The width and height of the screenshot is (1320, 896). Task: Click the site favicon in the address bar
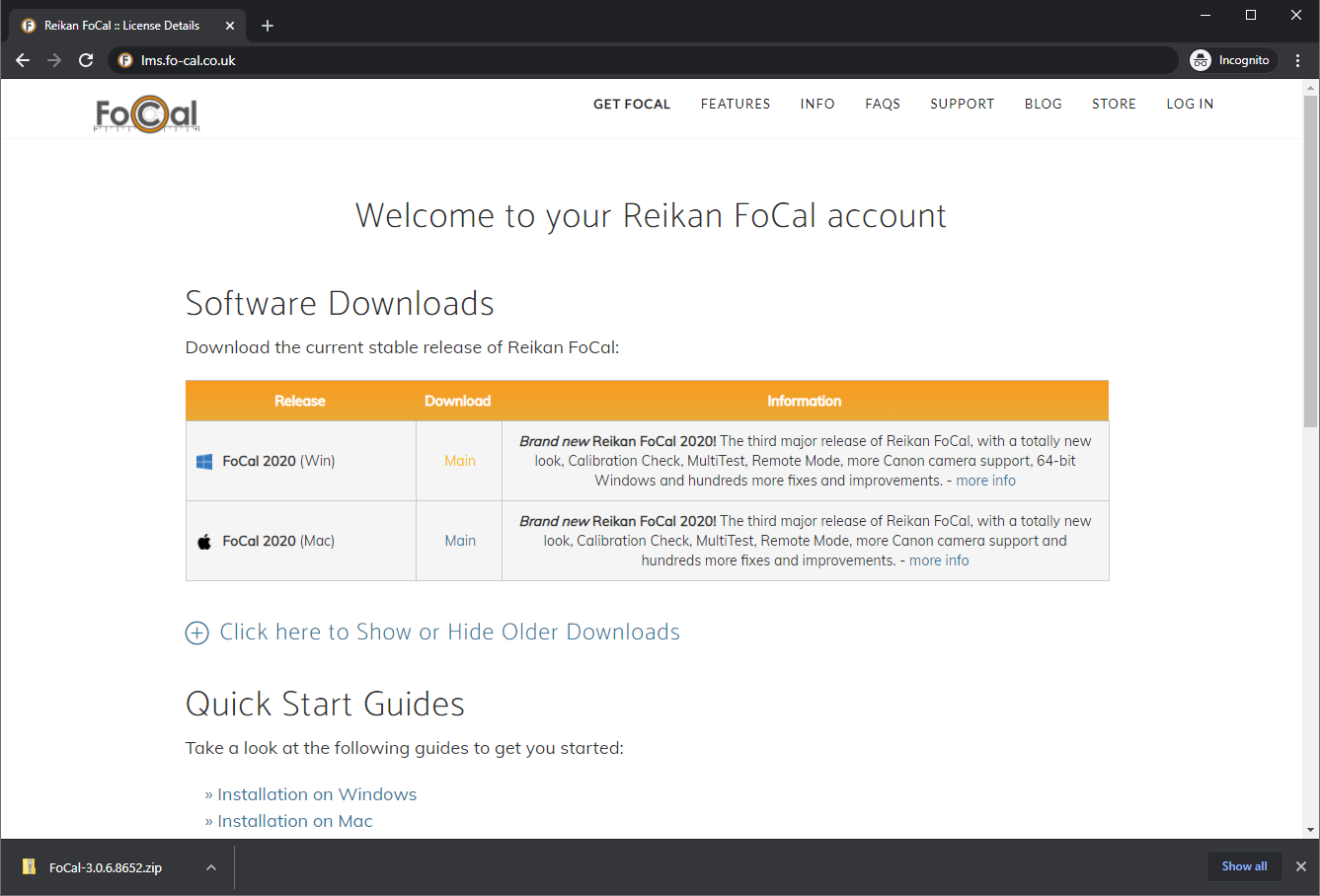125,60
